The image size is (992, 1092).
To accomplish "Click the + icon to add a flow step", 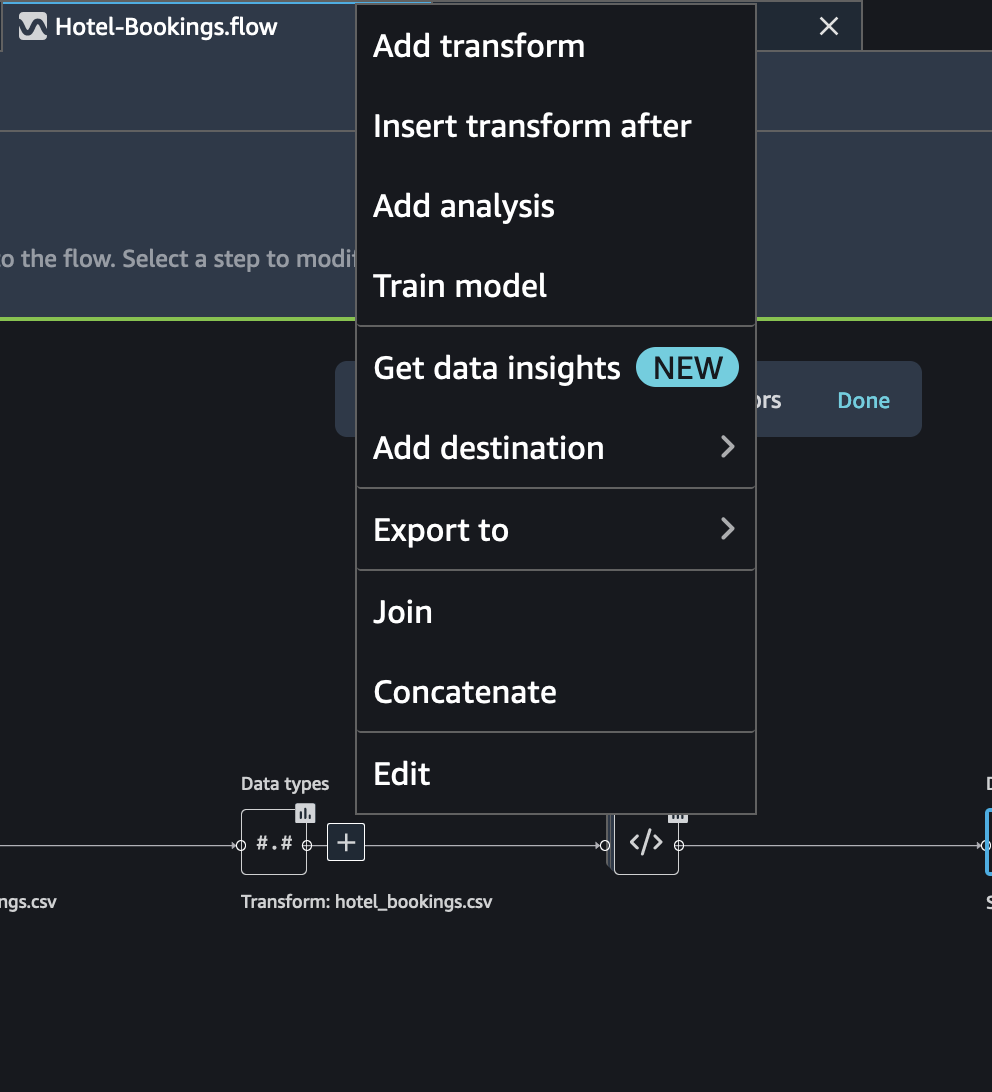I will [x=345, y=842].
